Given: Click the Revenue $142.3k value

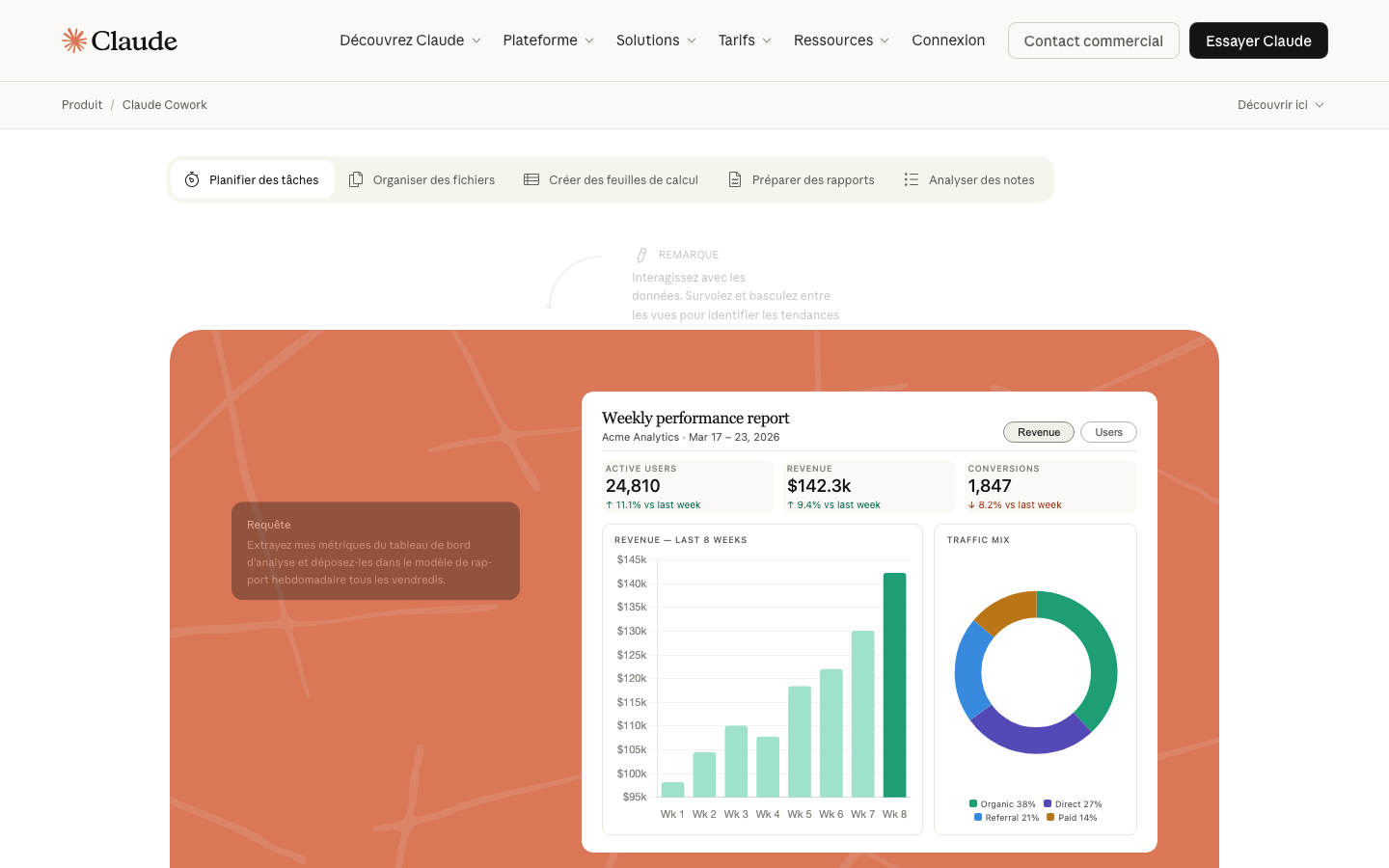Looking at the screenshot, I should point(819,486).
